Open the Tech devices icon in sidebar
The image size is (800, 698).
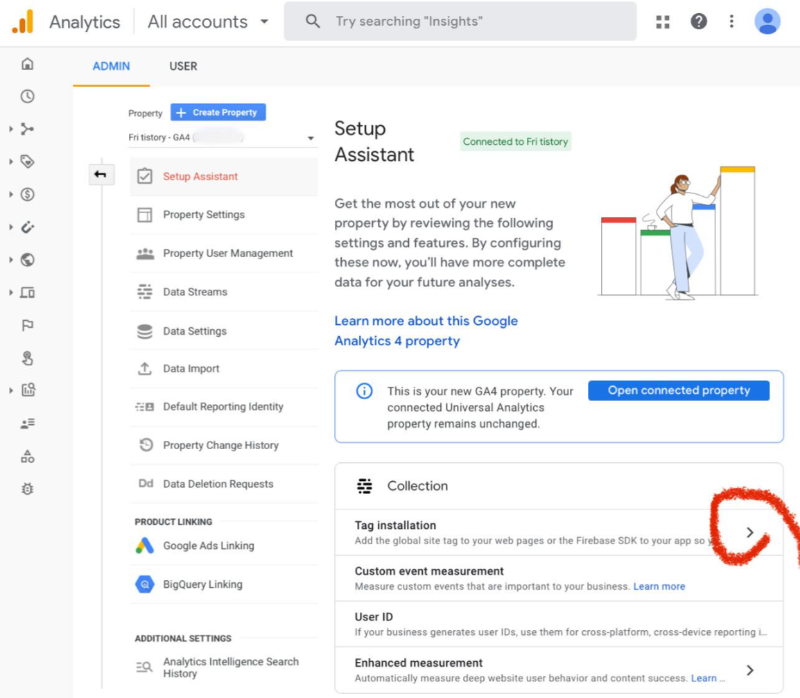tap(28, 292)
